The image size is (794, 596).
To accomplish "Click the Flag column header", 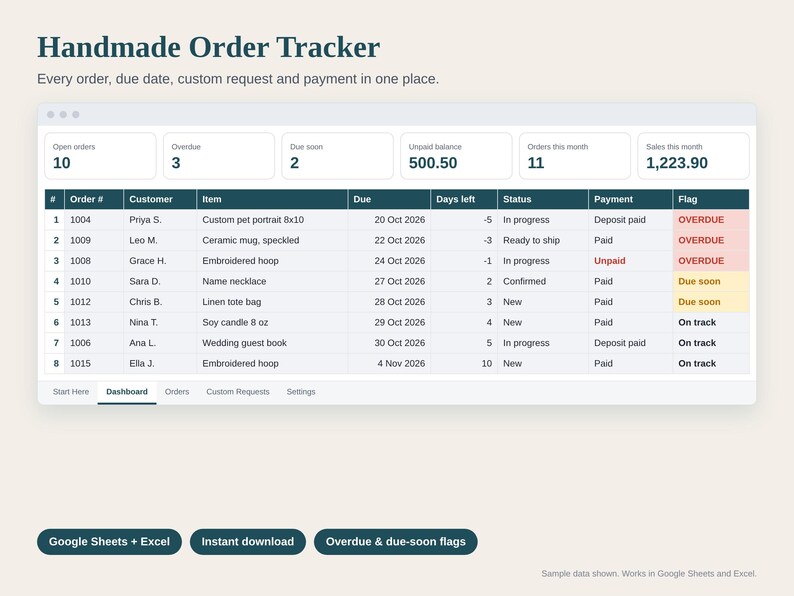I will pyautogui.click(x=711, y=200).
